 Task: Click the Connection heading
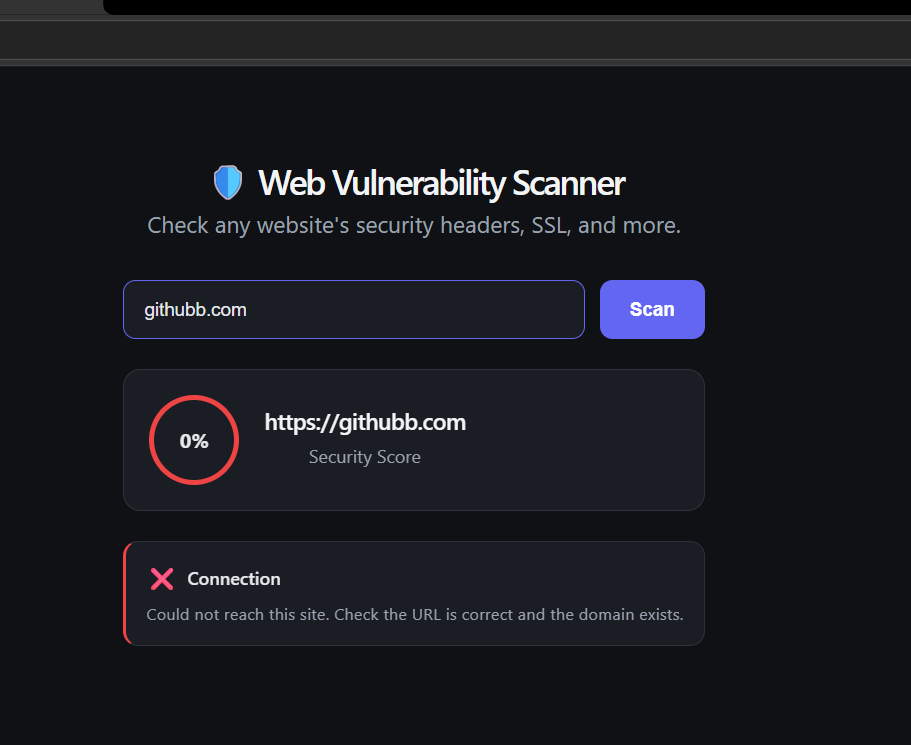(x=234, y=579)
